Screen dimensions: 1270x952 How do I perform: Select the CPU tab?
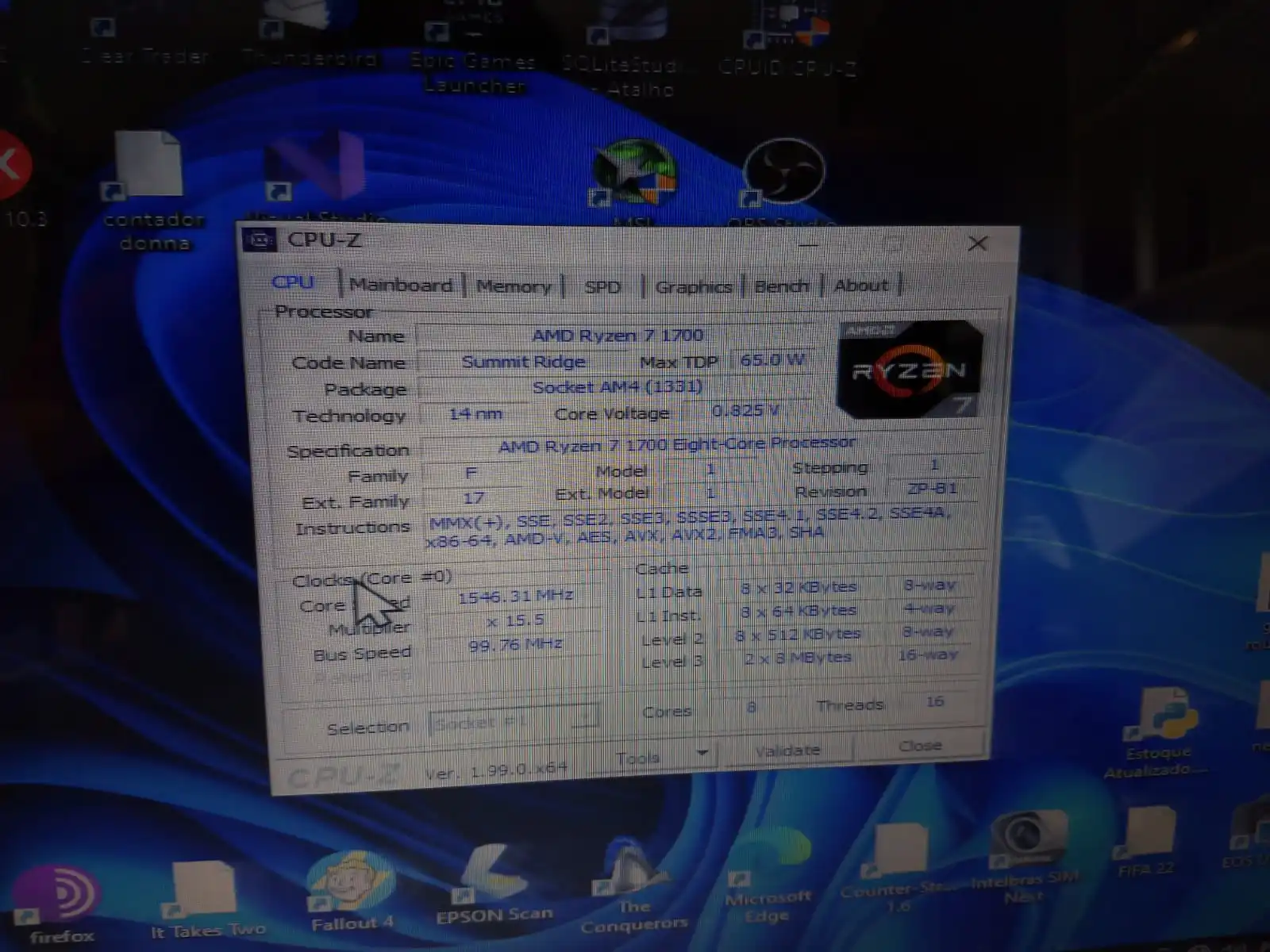point(293,282)
